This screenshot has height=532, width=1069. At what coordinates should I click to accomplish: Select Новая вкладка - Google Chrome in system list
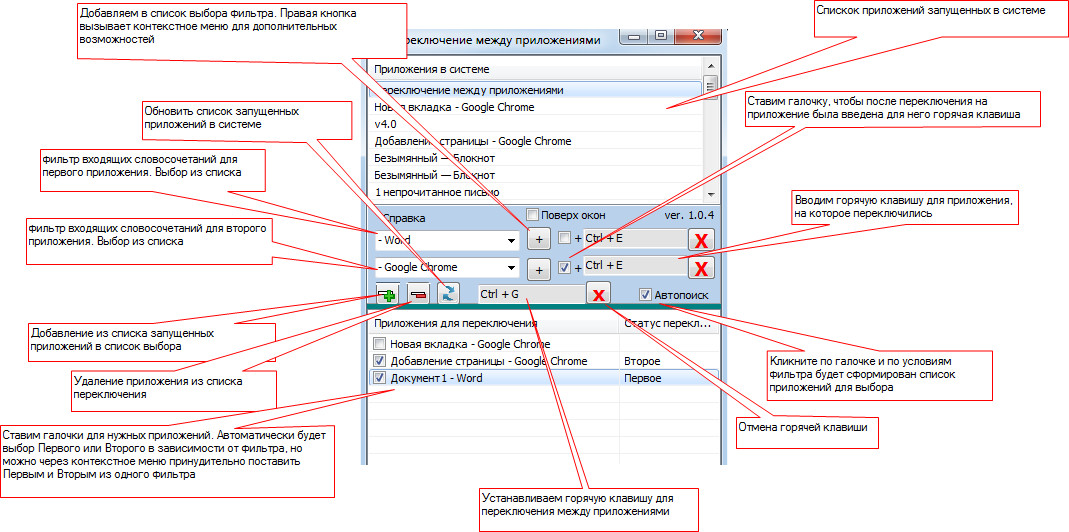click(535, 107)
